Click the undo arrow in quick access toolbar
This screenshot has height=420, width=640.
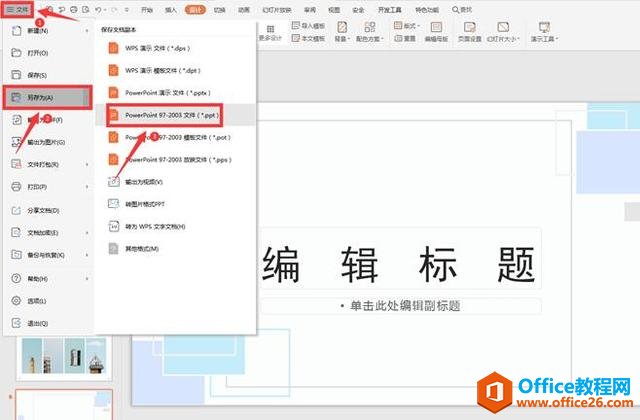click(98, 9)
